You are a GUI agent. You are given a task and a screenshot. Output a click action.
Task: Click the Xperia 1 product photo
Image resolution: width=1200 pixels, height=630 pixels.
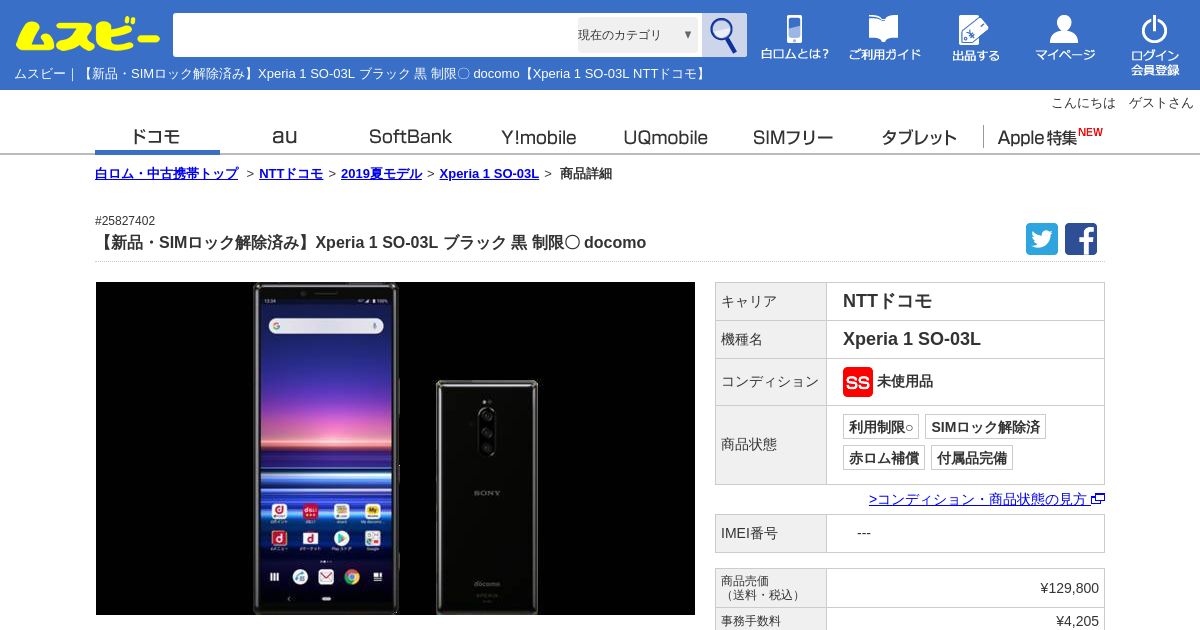[x=395, y=448]
